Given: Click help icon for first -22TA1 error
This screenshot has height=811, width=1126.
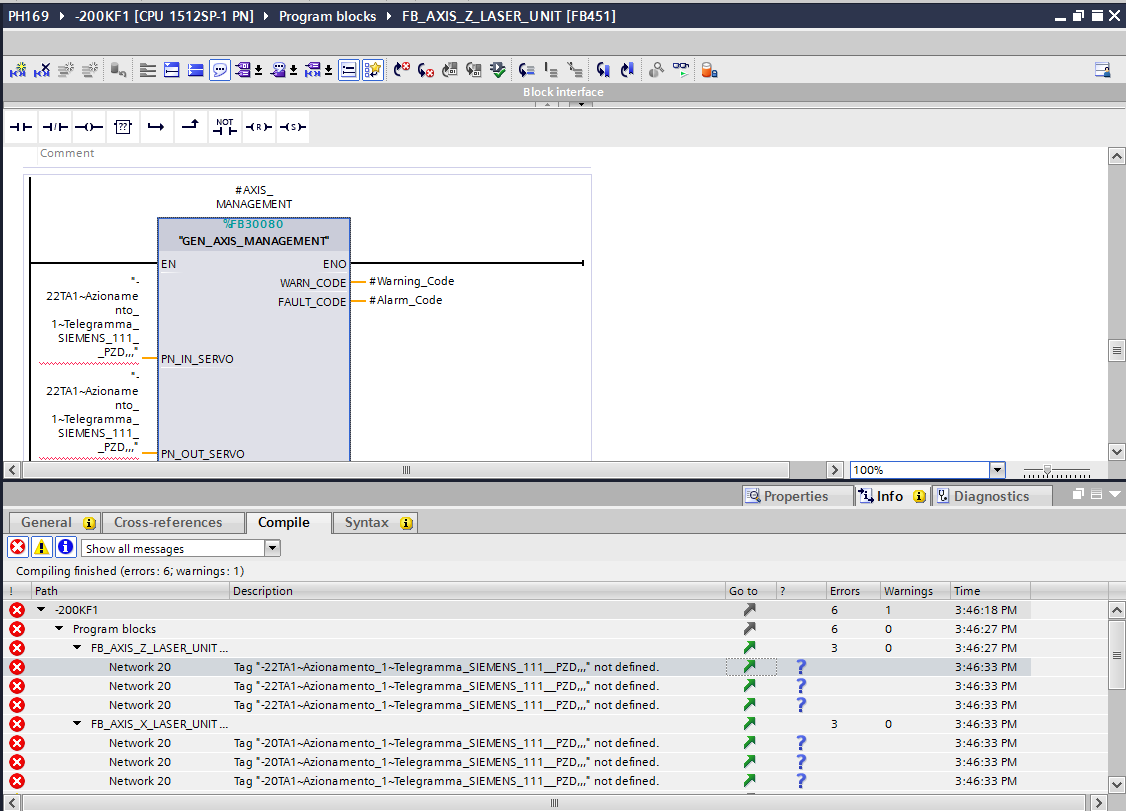Looking at the screenshot, I should coord(800,667).
